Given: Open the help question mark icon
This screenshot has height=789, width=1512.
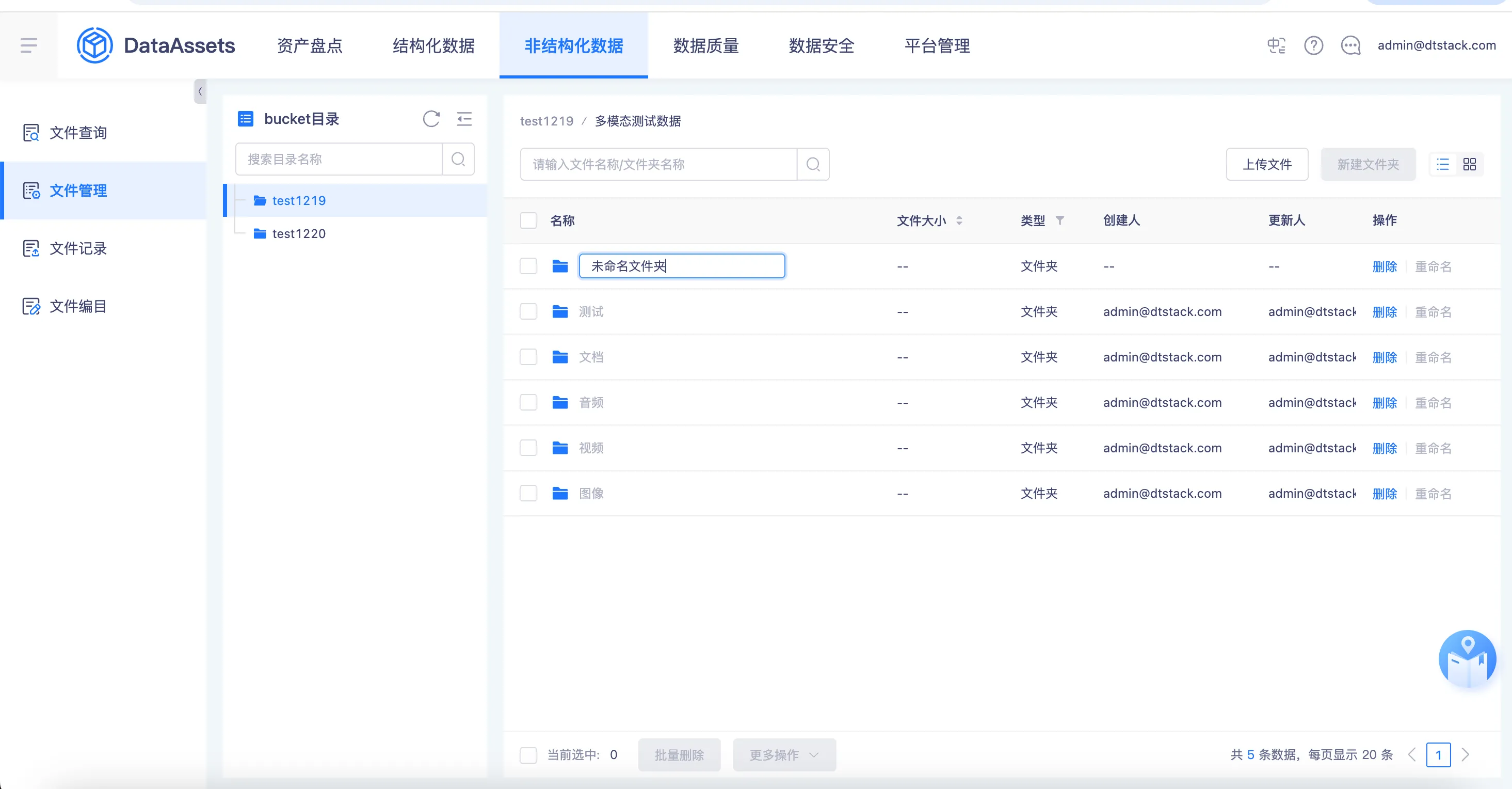Looking at the screenshot, I should (x=1313, y=45).
